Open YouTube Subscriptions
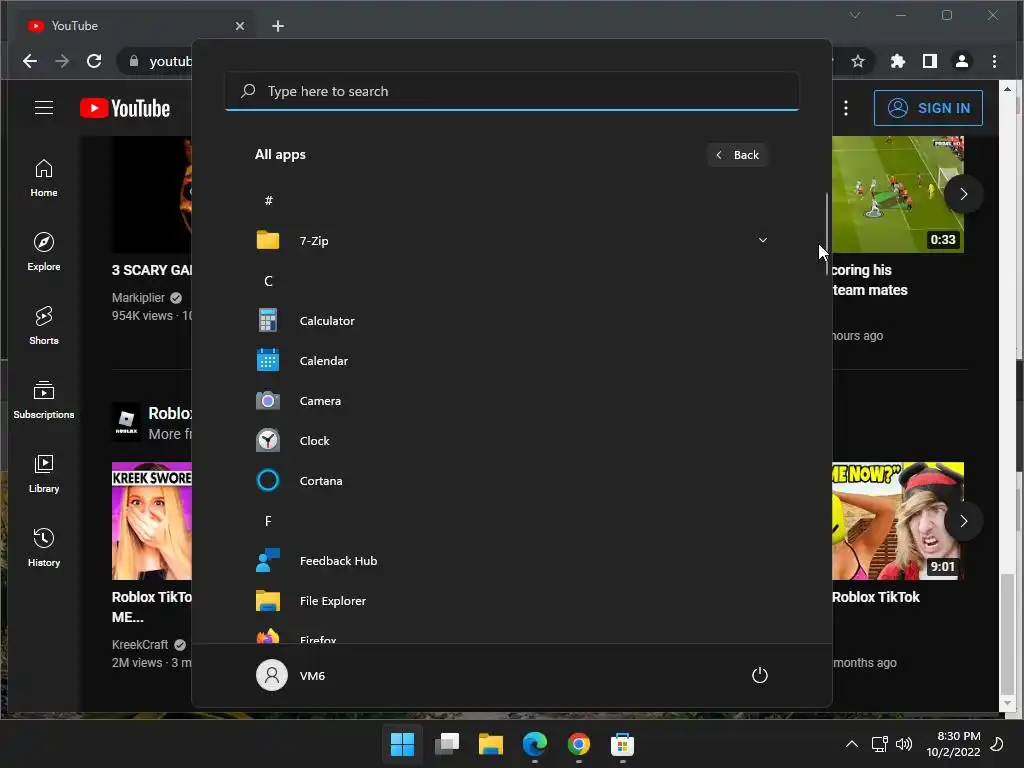The image size is (1024, 768). point(44,400)
